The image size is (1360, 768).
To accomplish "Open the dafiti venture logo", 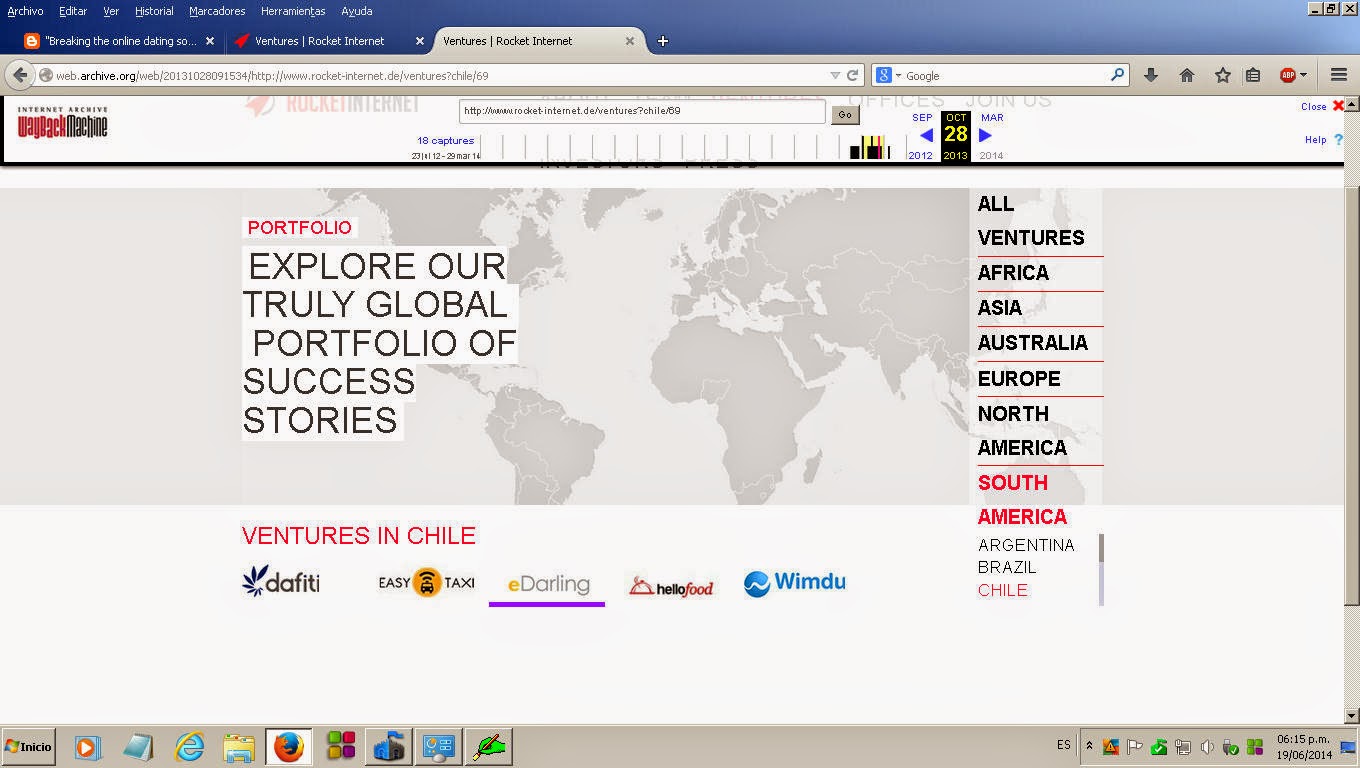I will [281, 581].
